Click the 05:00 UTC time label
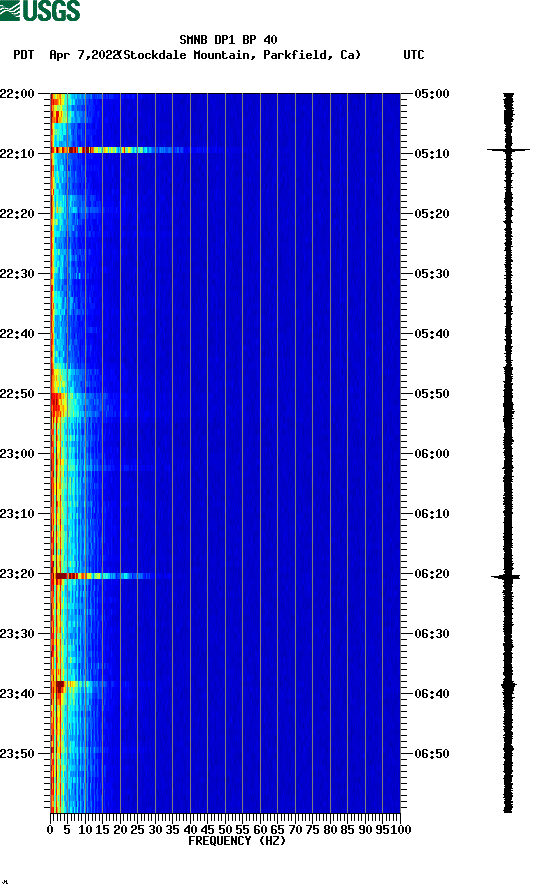The height and width of the screenshot is (893, 552). 432,94
